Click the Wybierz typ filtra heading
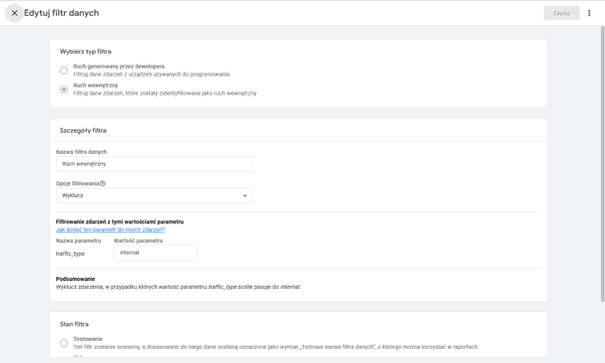Screen dimensions: 605x363 (85, 52)
